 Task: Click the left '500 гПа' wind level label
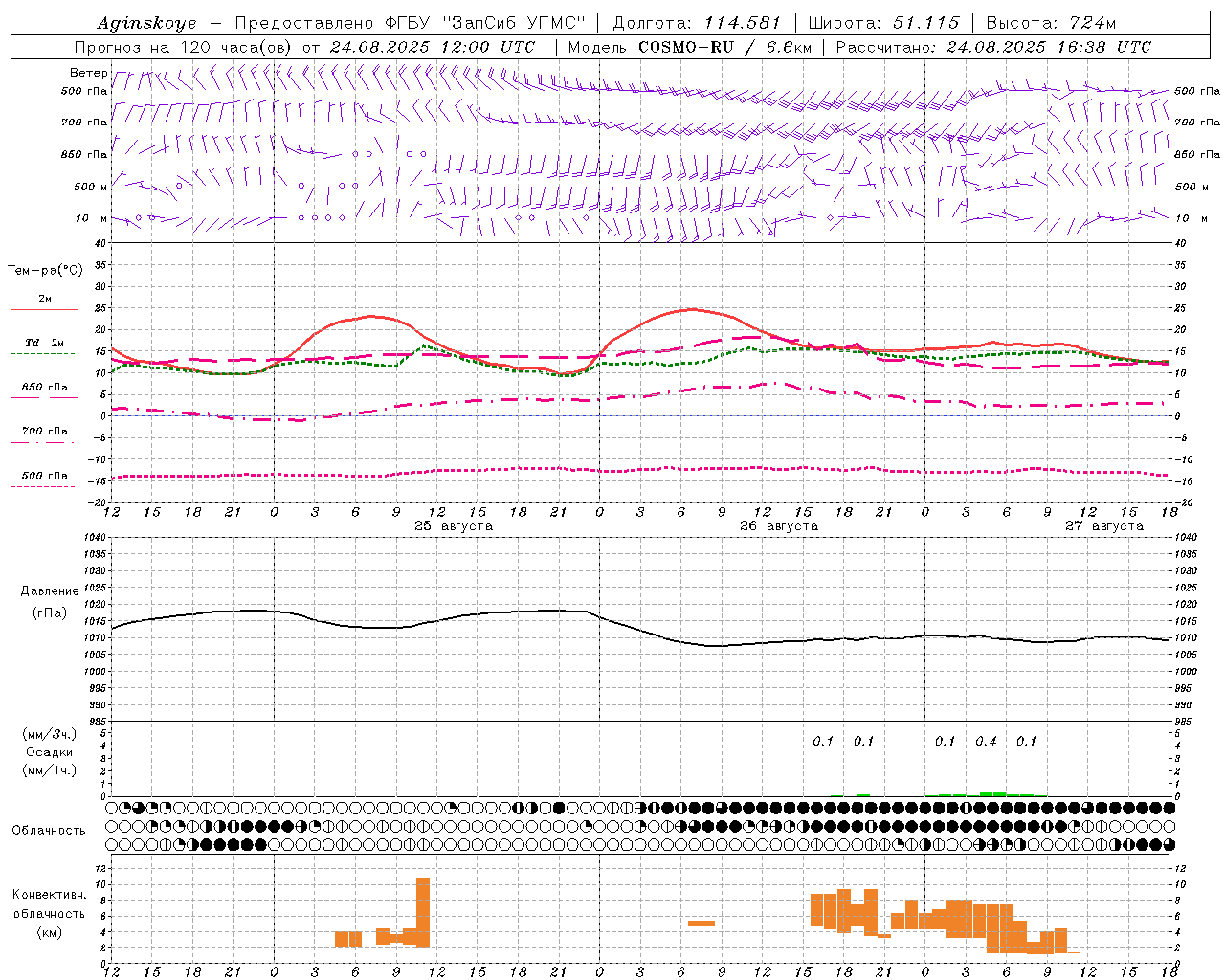pyautogui.click(x=84, y=91)
